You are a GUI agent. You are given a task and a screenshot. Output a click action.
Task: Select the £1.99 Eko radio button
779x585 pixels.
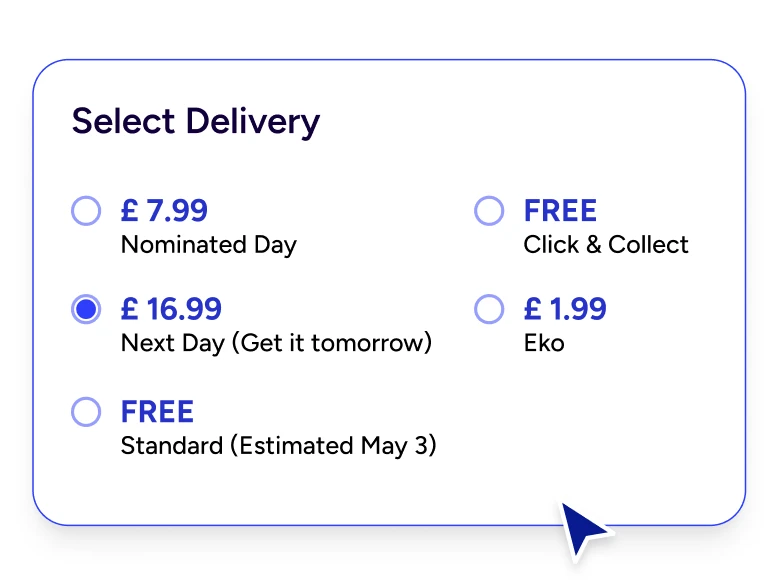coord(489,309)
